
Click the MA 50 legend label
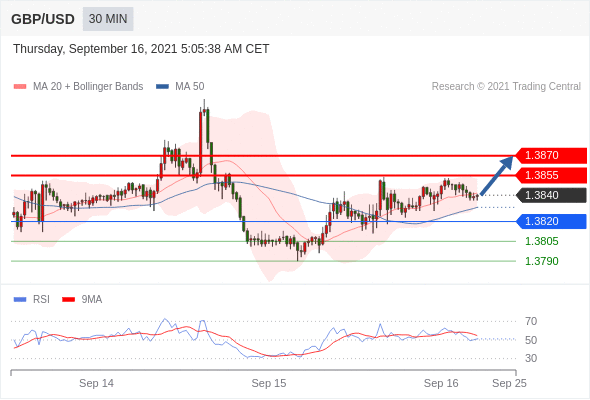pos(190,87)
